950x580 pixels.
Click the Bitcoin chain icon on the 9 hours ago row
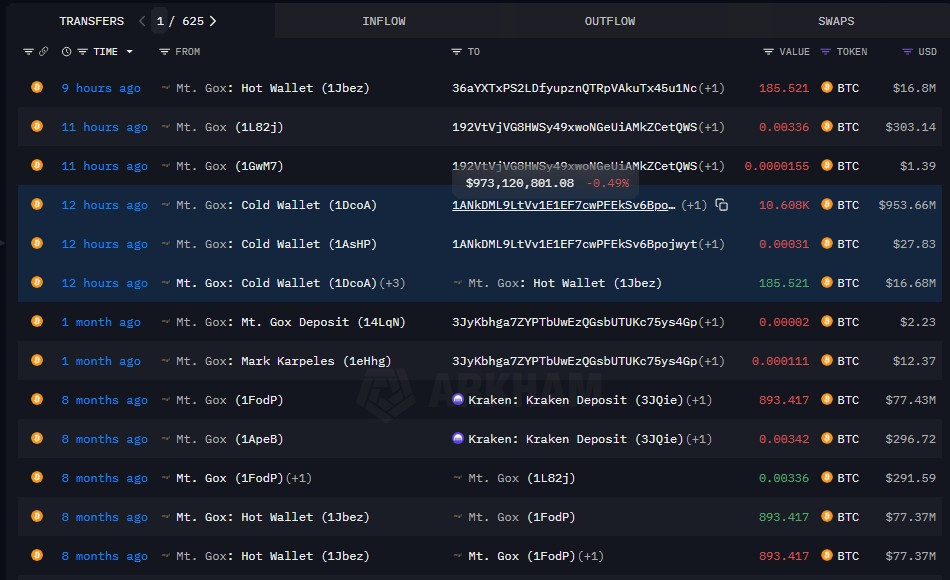click(x=37, y=88)
